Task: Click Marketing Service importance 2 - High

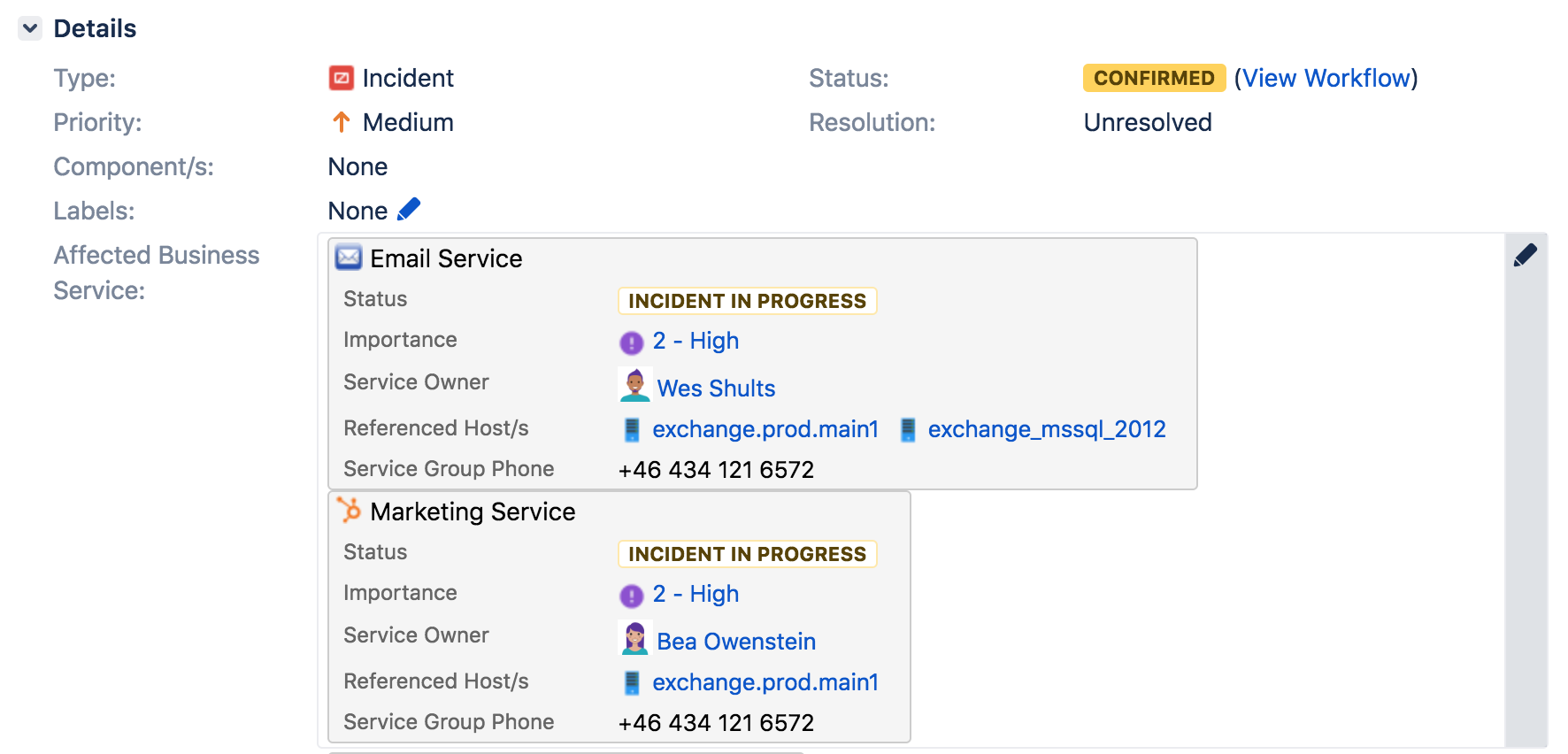Action: (696, 594)
